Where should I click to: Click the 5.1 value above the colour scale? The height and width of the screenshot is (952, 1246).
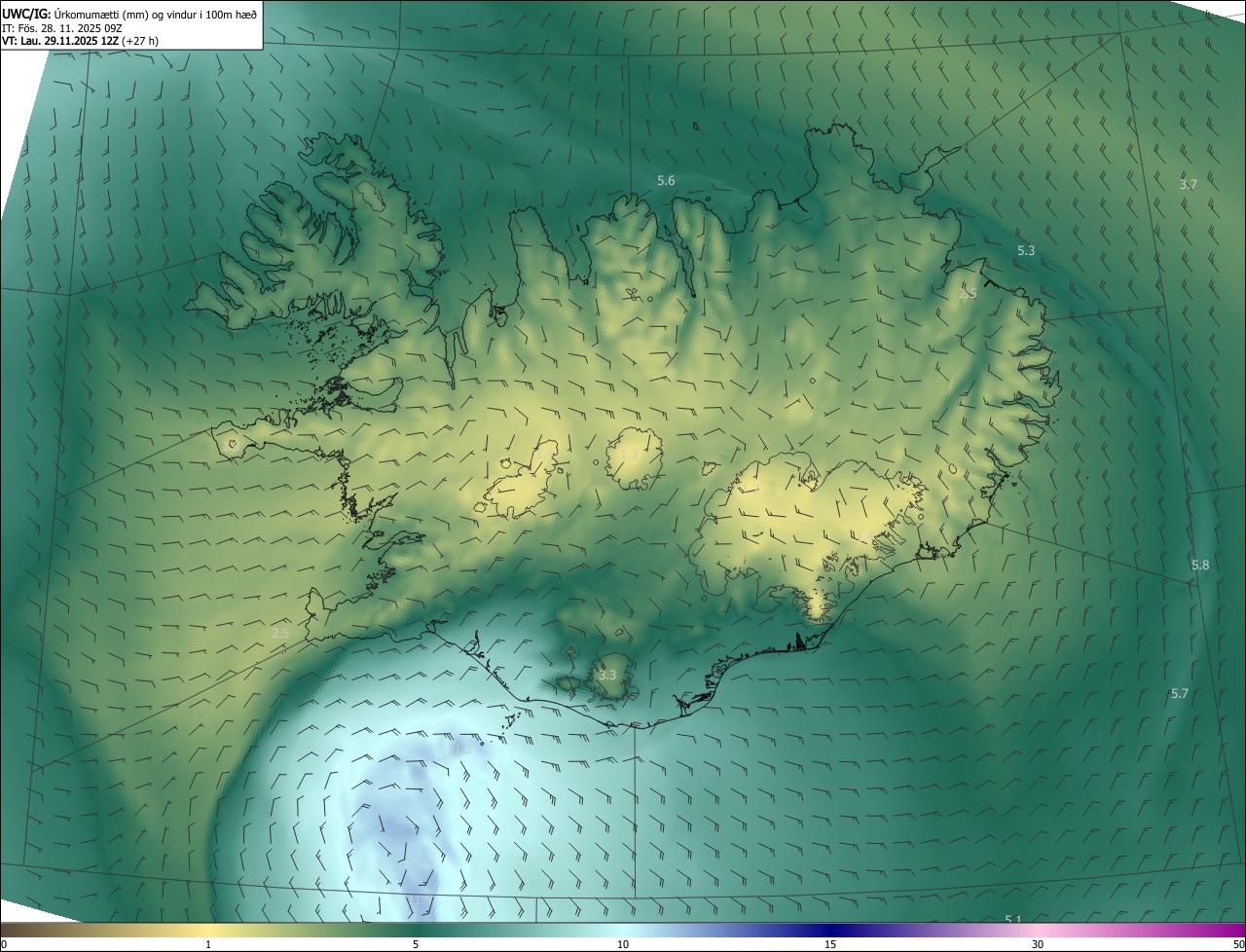pyautogui.click(x=1013, y=919)
